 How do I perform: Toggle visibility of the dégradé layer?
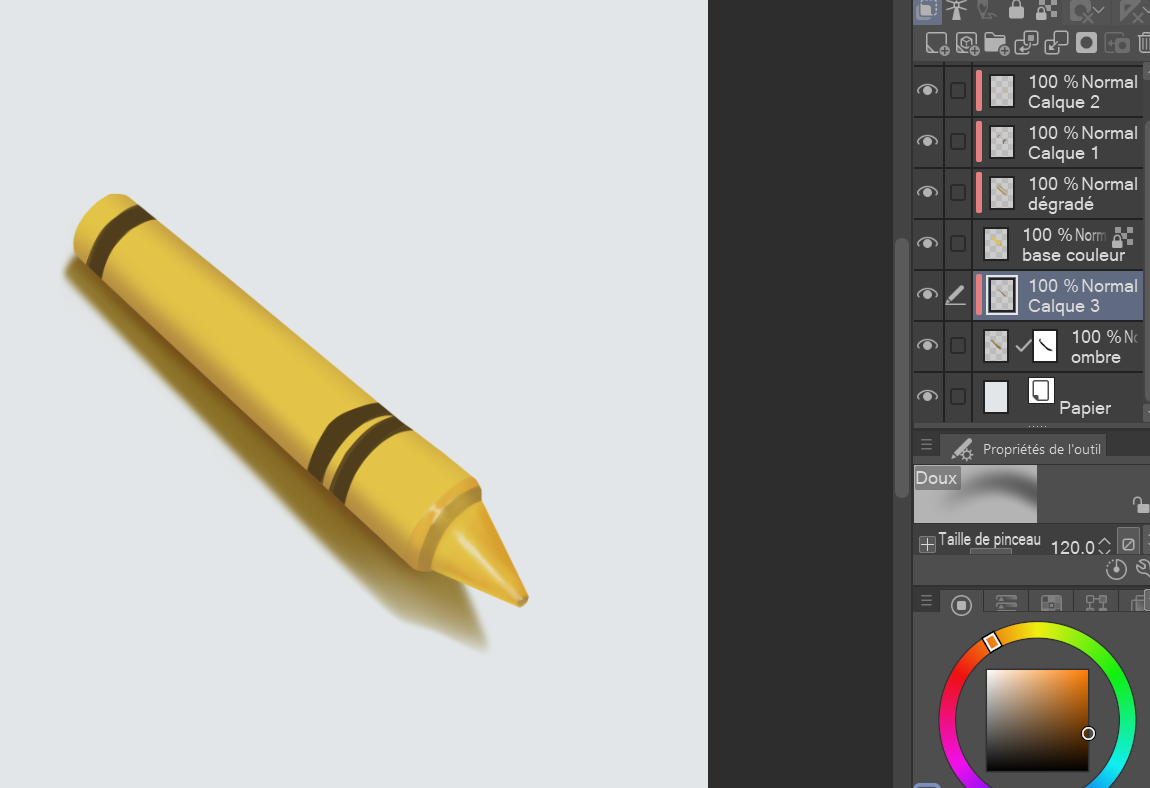[x=928, y=192]
